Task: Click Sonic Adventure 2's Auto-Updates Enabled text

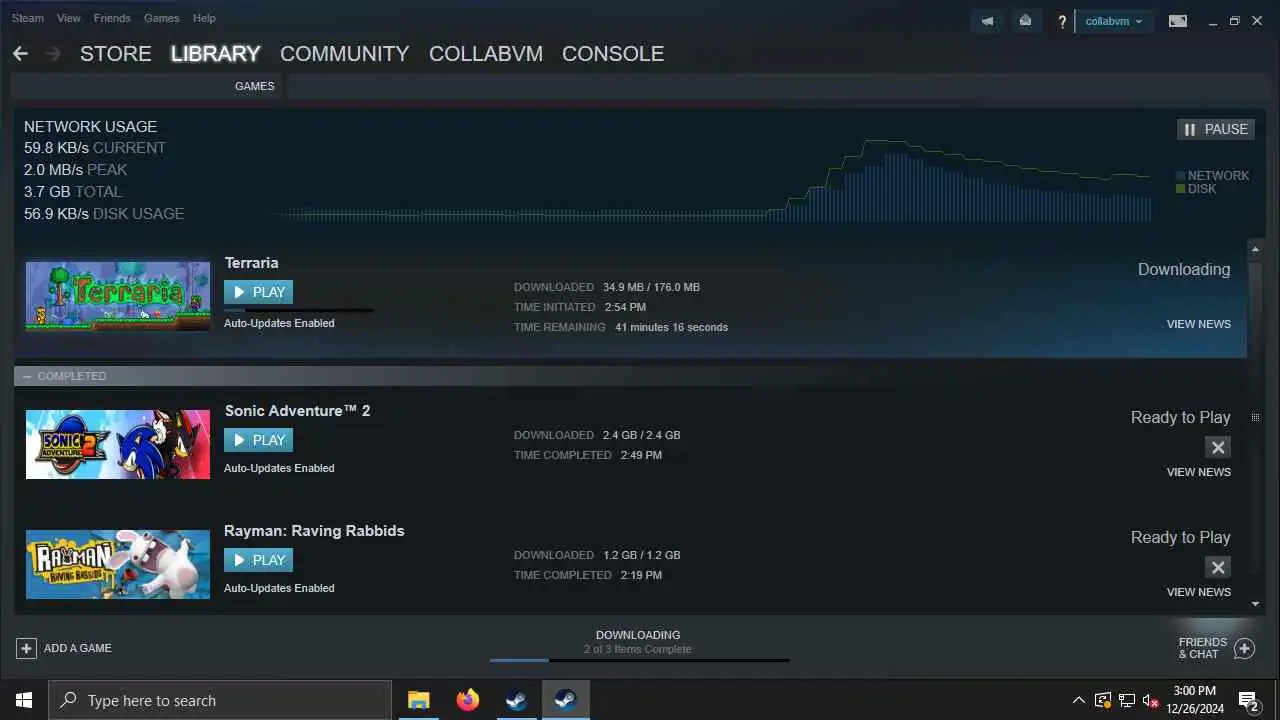Action: pyautogui.click(x=279, y=468)
